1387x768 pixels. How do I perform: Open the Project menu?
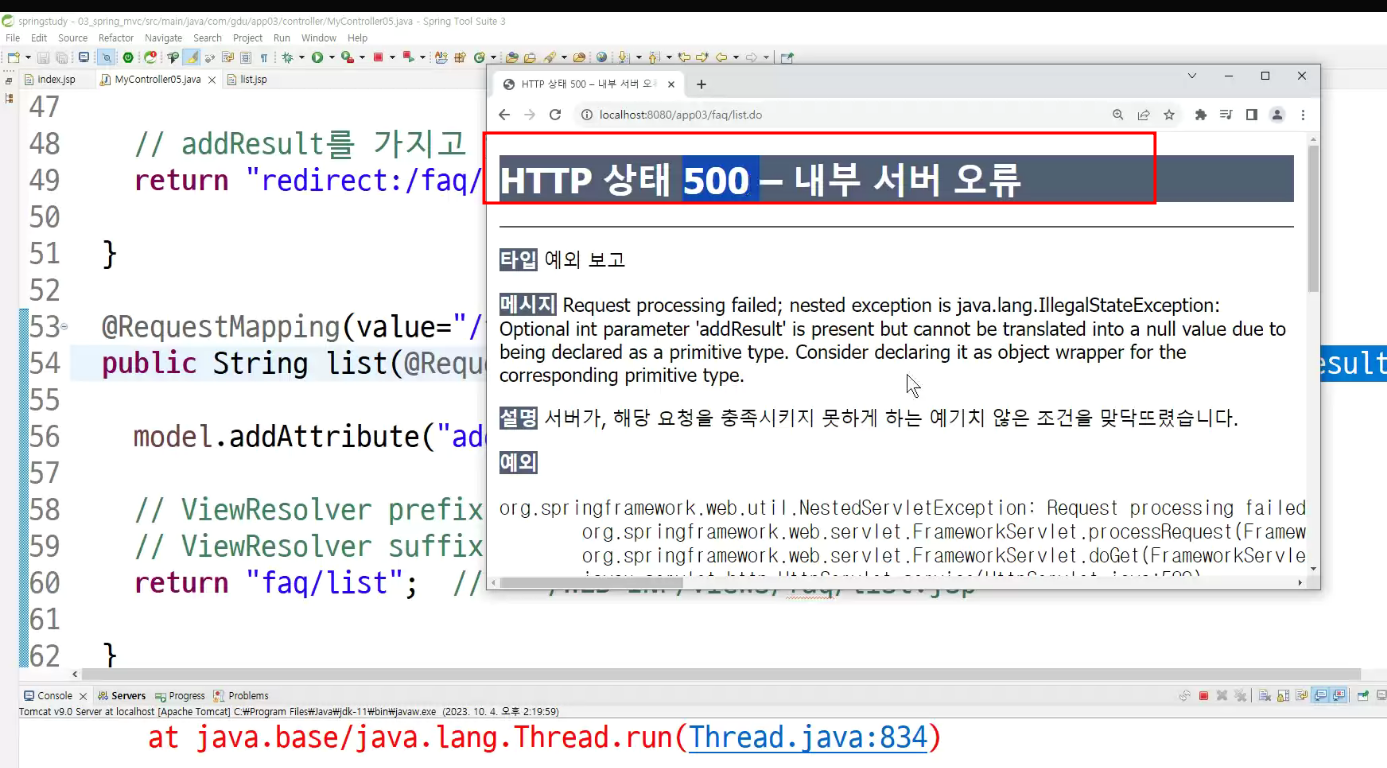(248, 38)
